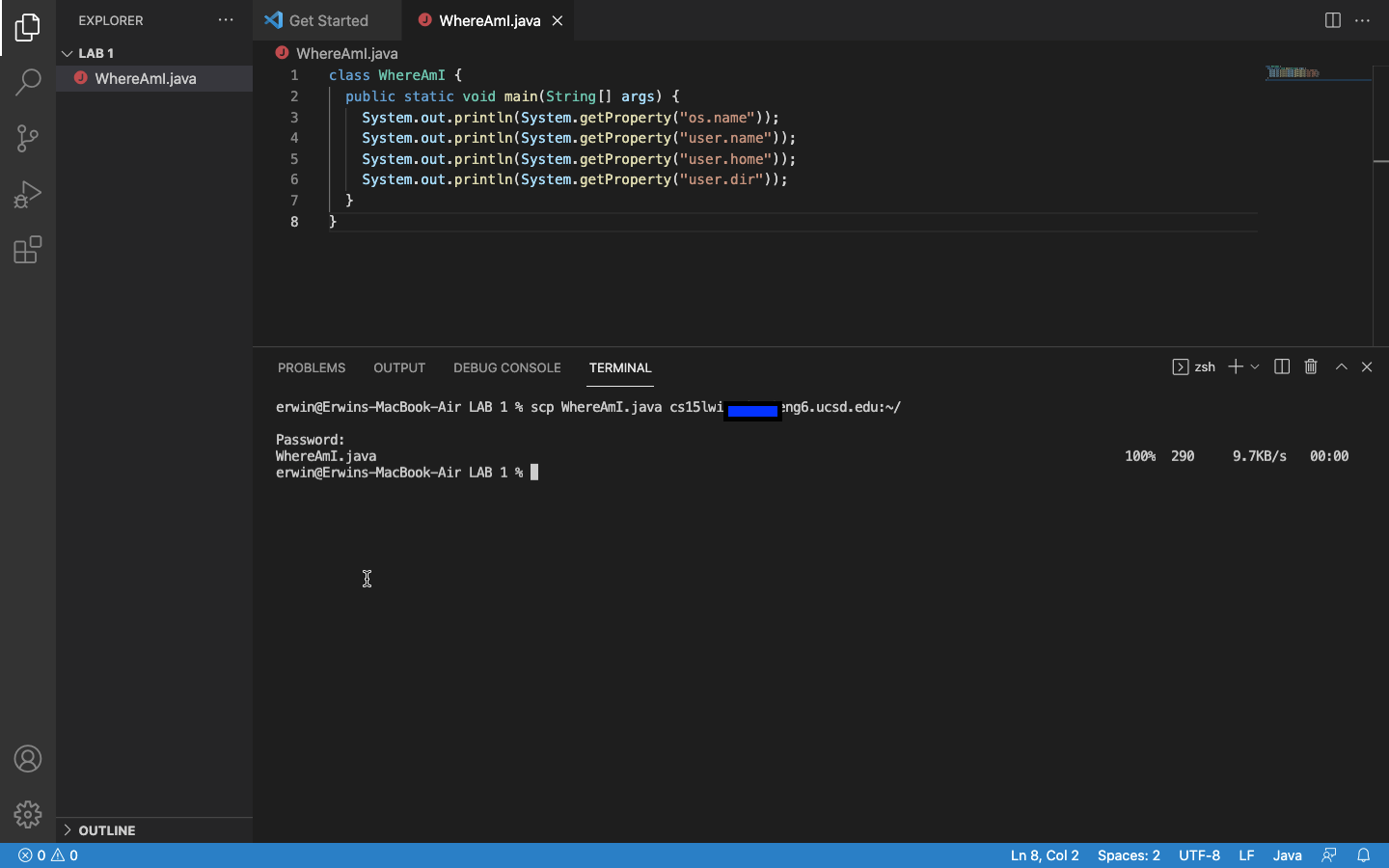Kill the terminal with trash icon
1389x868 pixels.
(1311, 366)
